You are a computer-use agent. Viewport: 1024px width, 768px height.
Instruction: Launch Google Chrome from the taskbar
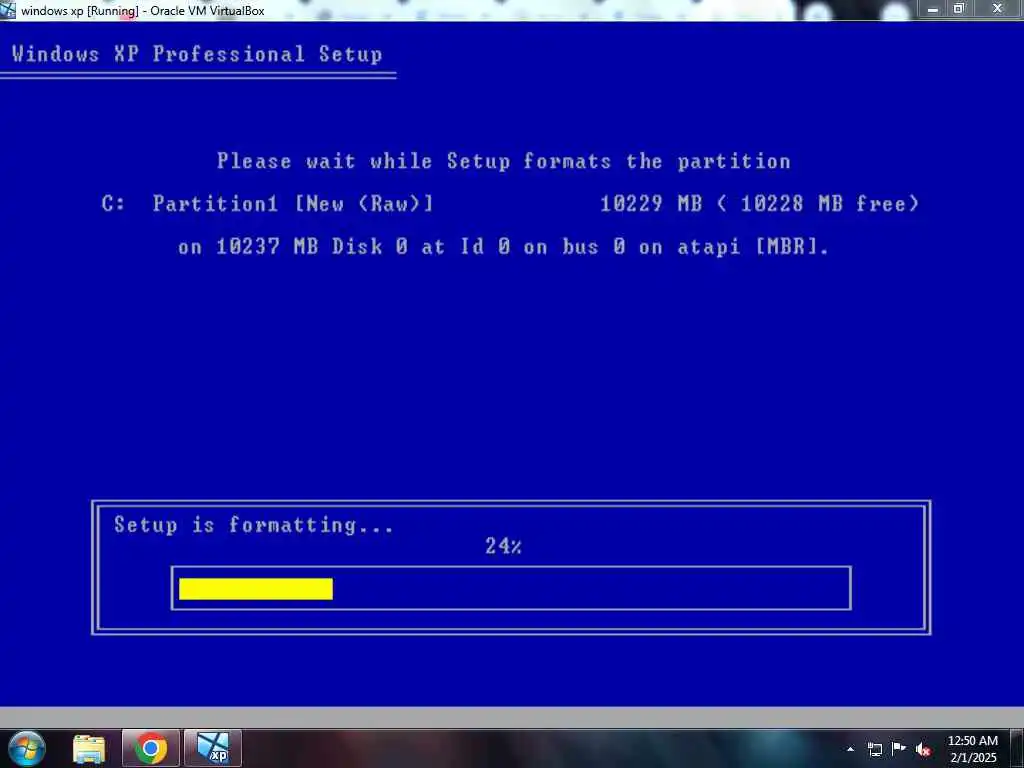click(150, 749)
